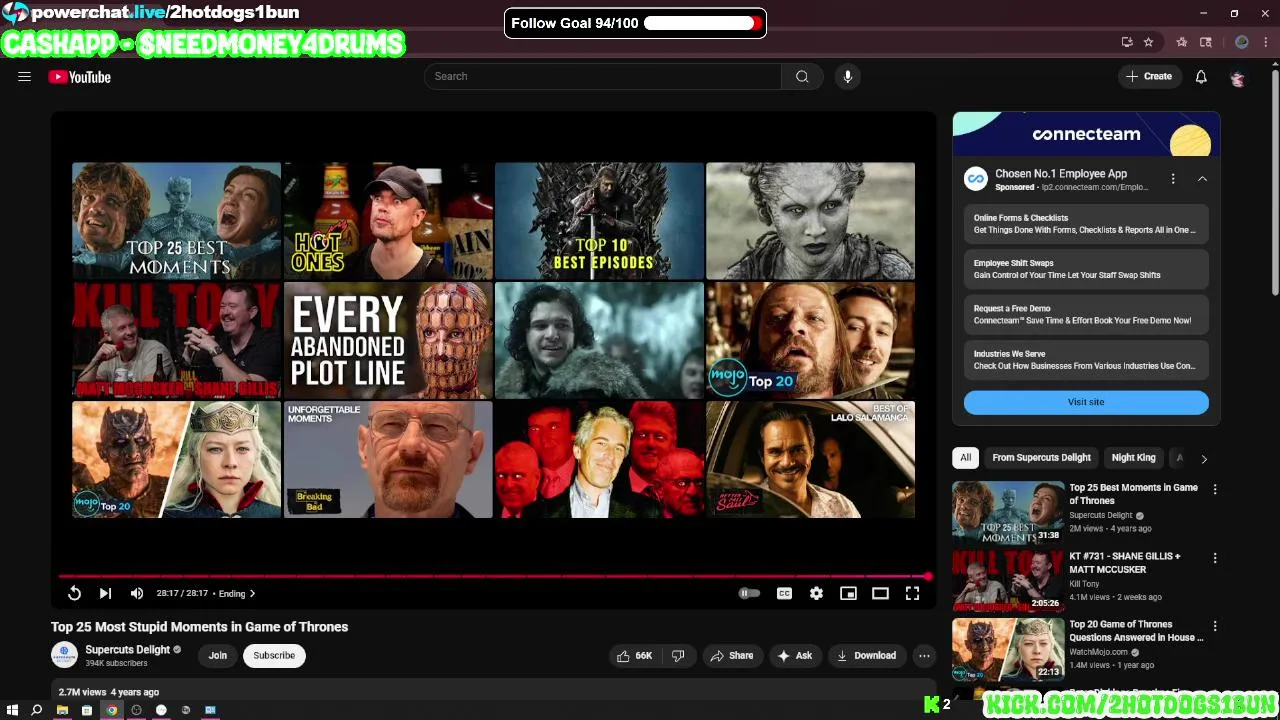Open the Chrome profile avatar
Viewport: 1280px width, 720px height.
pyautogui.click(x=1242, y=42)
